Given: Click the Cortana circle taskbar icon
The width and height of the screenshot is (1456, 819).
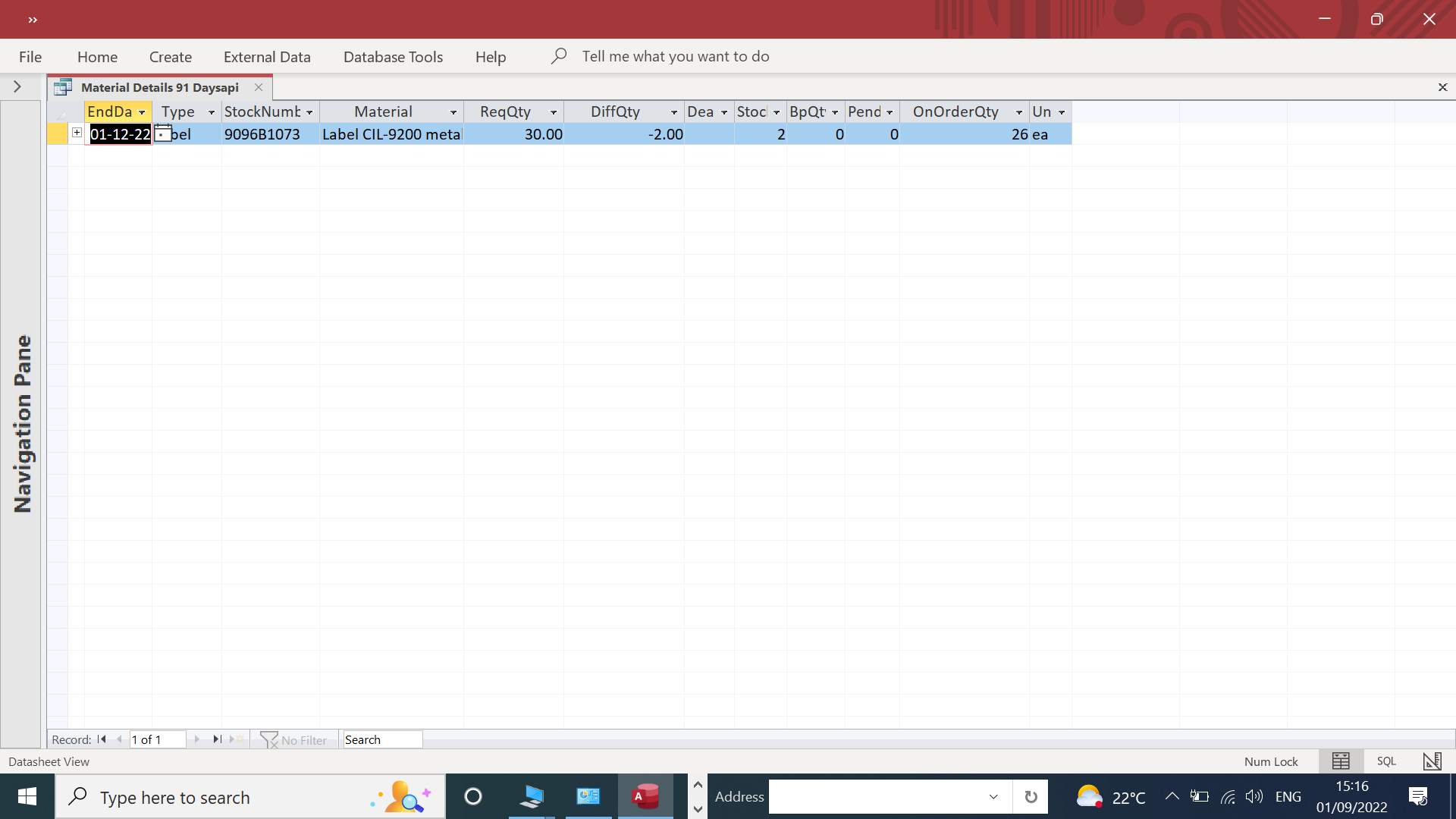Looking at the screenshot, I should click(x=473, y=796).
